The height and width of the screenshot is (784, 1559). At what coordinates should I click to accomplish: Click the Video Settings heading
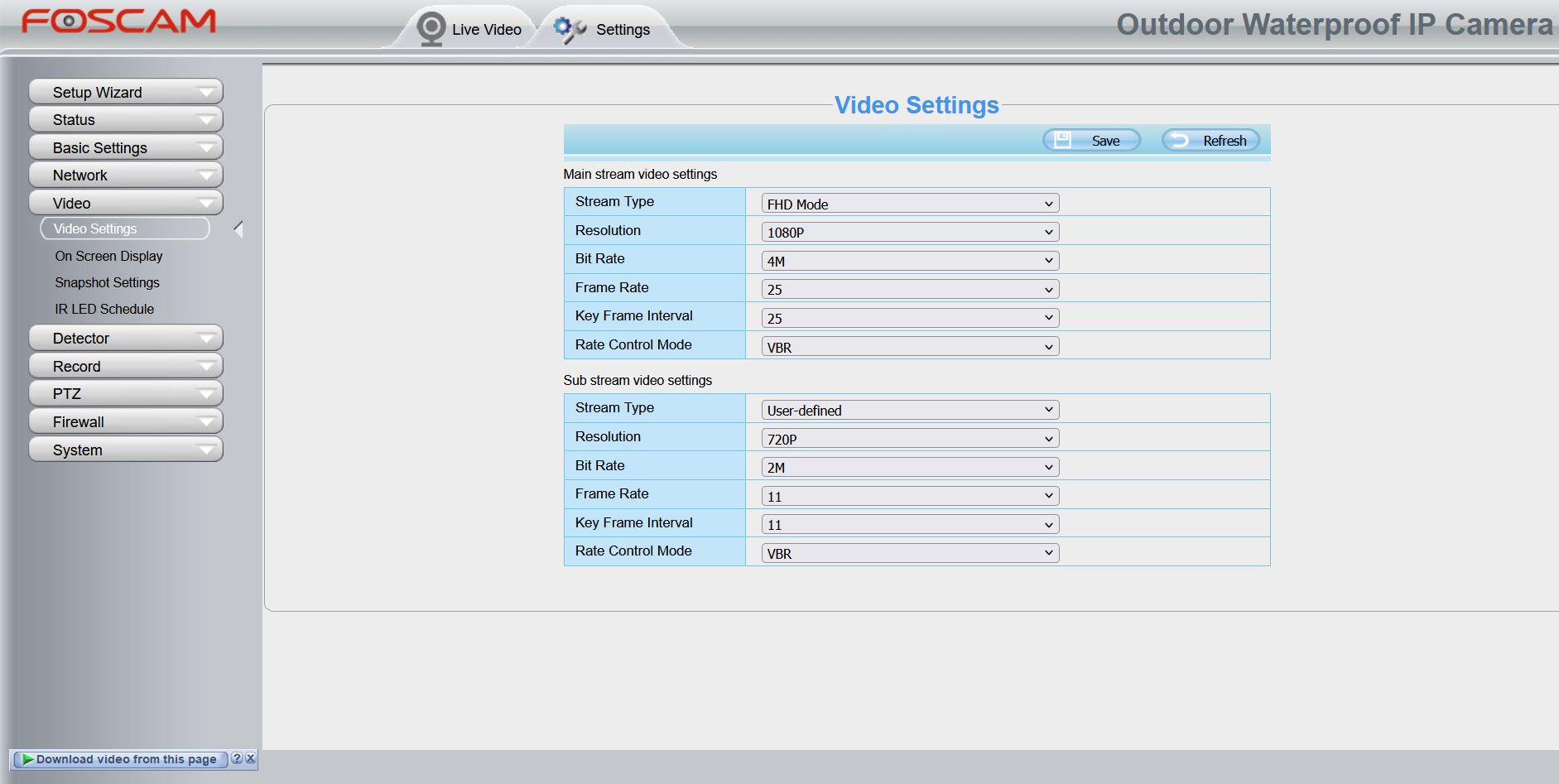point(917,105)
